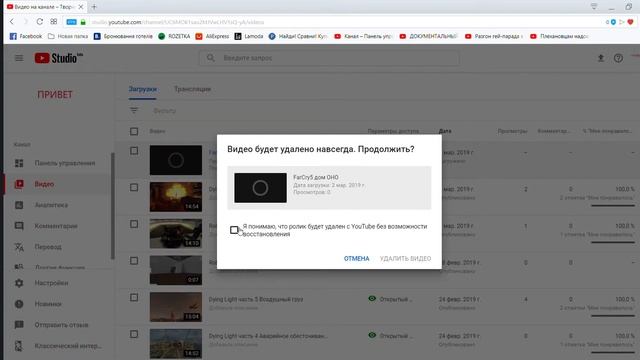Click the comments icon in the sidebar
640x360 pixels.
click(19, 226)
